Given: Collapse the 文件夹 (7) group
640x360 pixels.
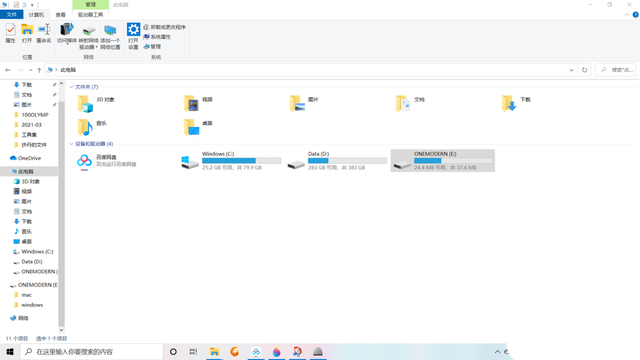Looking at the screenshot, I should point(71,87).
